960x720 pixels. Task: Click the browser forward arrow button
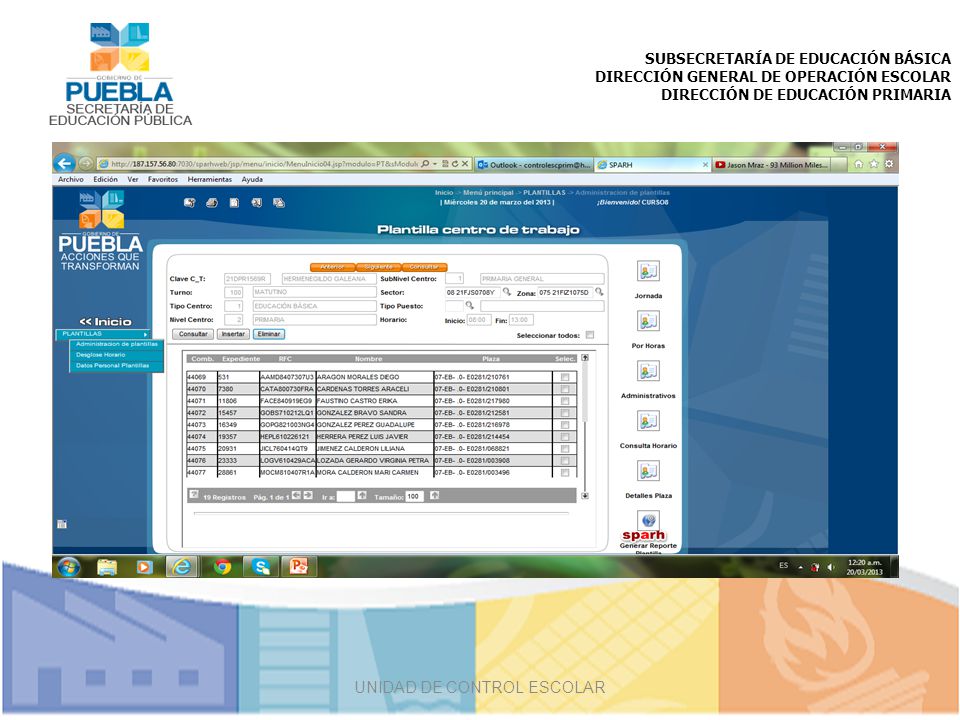pyautogui.click(x=85, y=163)
